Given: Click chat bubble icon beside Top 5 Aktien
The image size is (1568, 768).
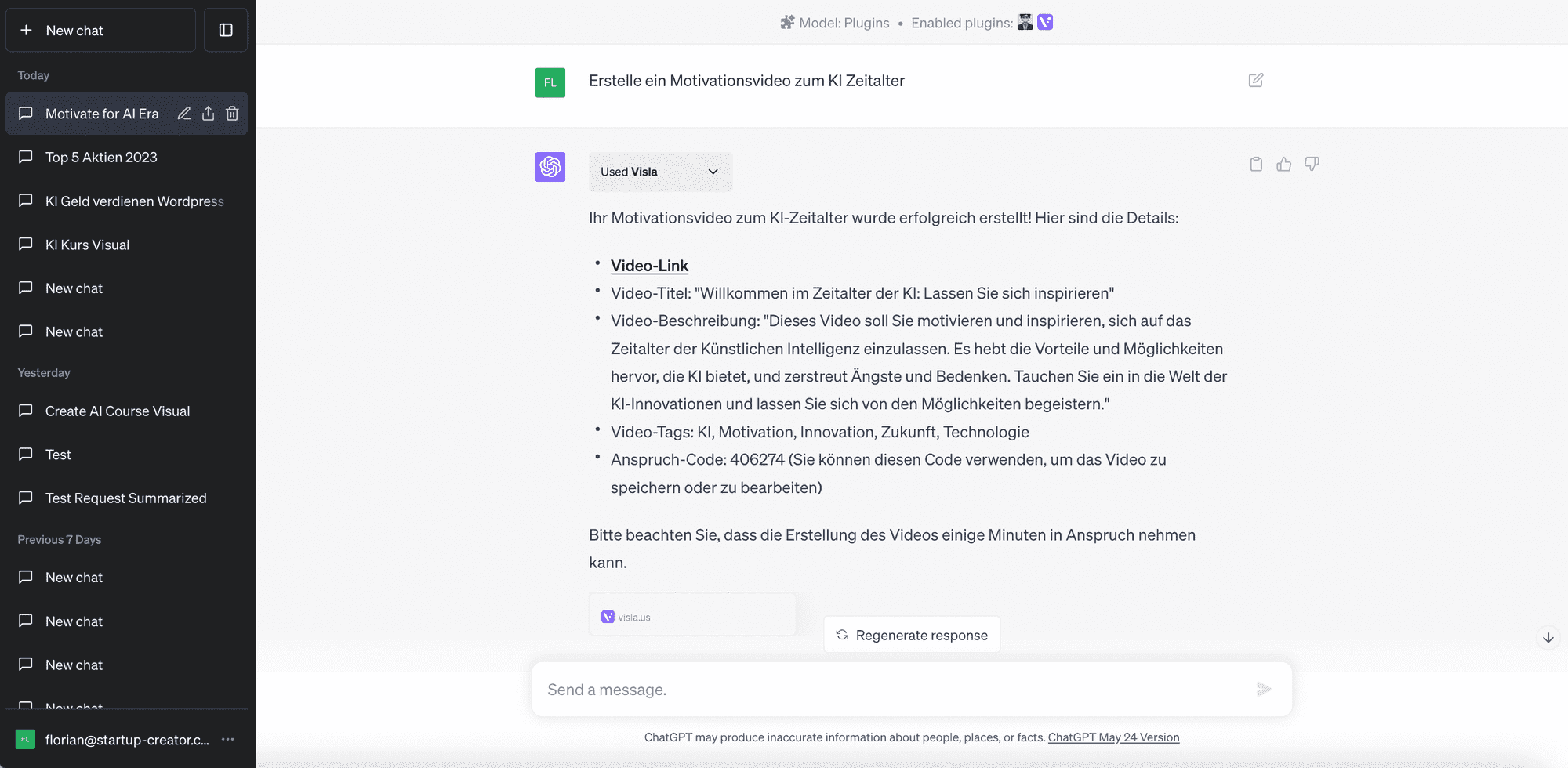Looking at the screenshot, I should point(26,157).
